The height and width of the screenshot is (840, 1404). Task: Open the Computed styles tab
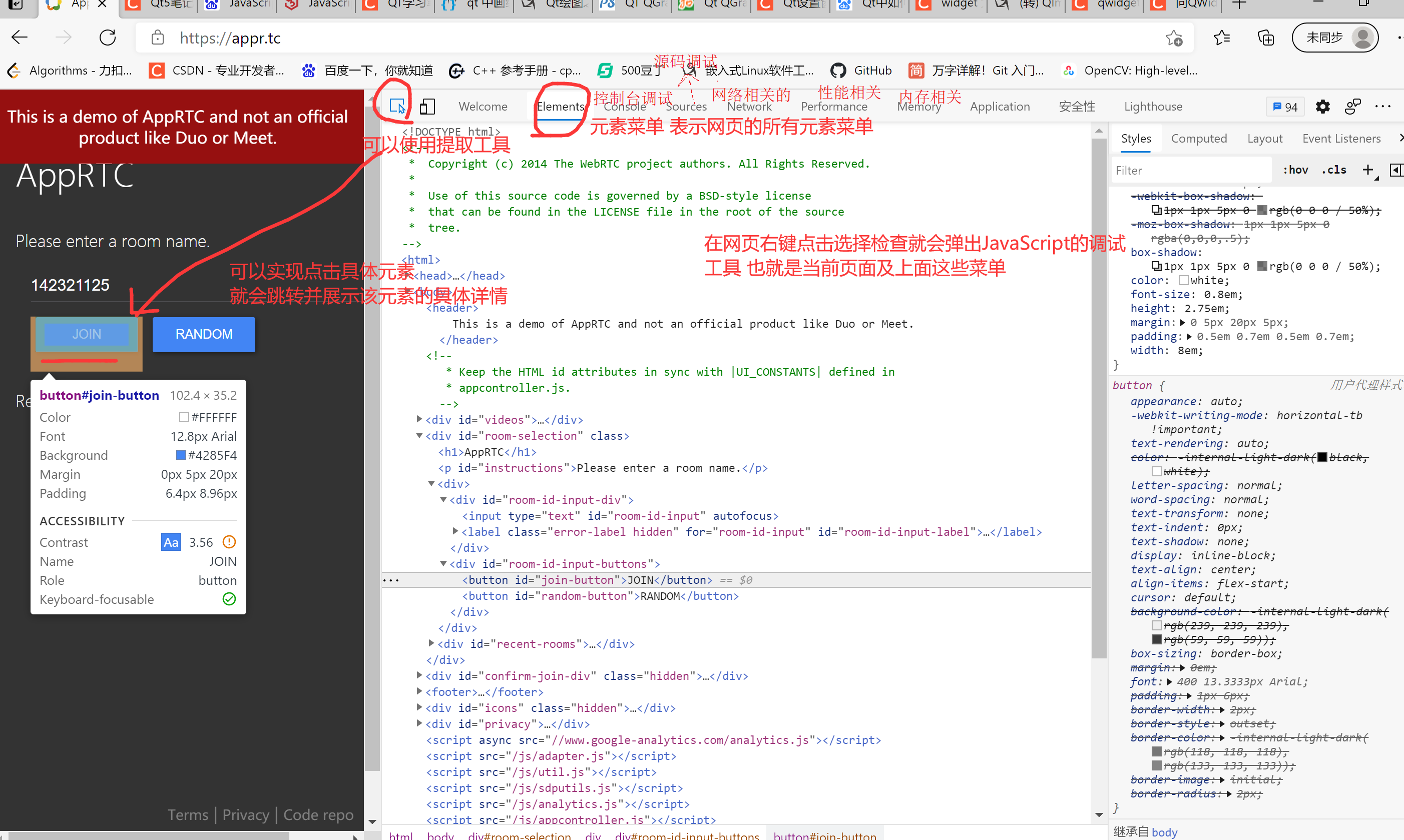1198,139
